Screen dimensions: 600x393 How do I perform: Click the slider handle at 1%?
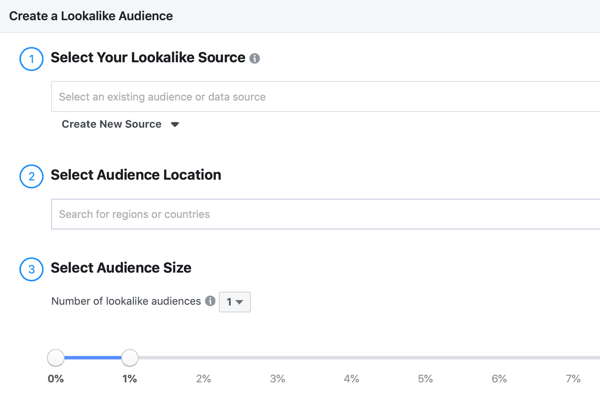click(x=130, y=358)
